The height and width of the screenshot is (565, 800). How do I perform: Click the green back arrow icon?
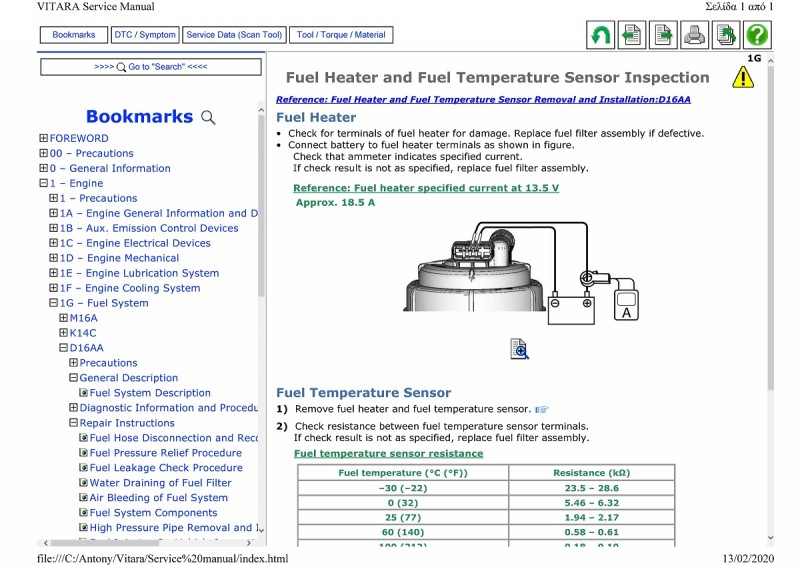pos(600,35)
